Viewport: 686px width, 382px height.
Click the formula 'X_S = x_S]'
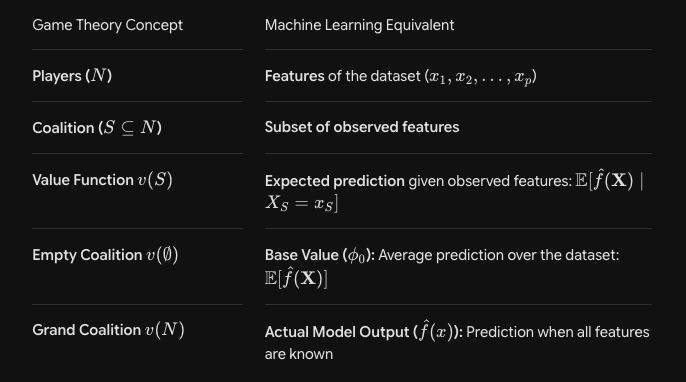[x=301, y=203]
